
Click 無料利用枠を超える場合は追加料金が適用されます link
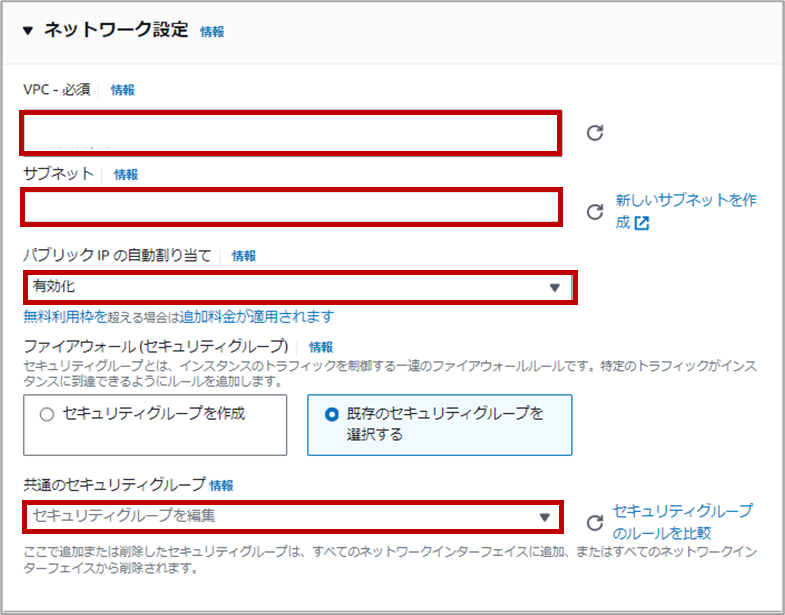[179, 317]
